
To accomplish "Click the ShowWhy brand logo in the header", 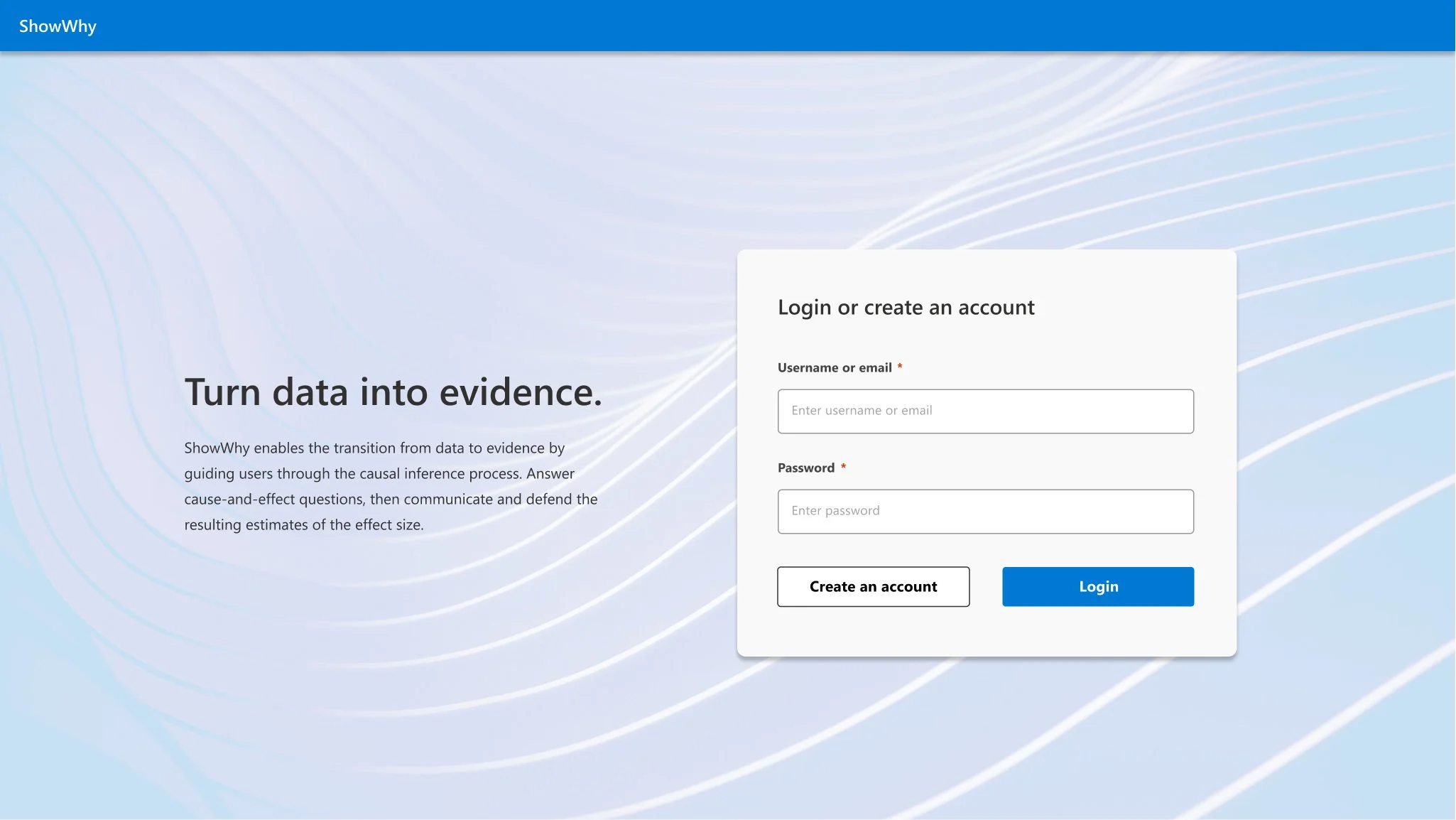I will pos(58,26).
